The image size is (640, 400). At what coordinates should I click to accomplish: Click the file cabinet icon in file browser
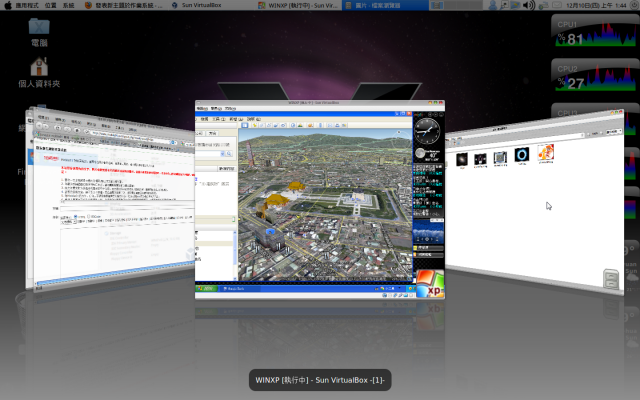point(611,279)
